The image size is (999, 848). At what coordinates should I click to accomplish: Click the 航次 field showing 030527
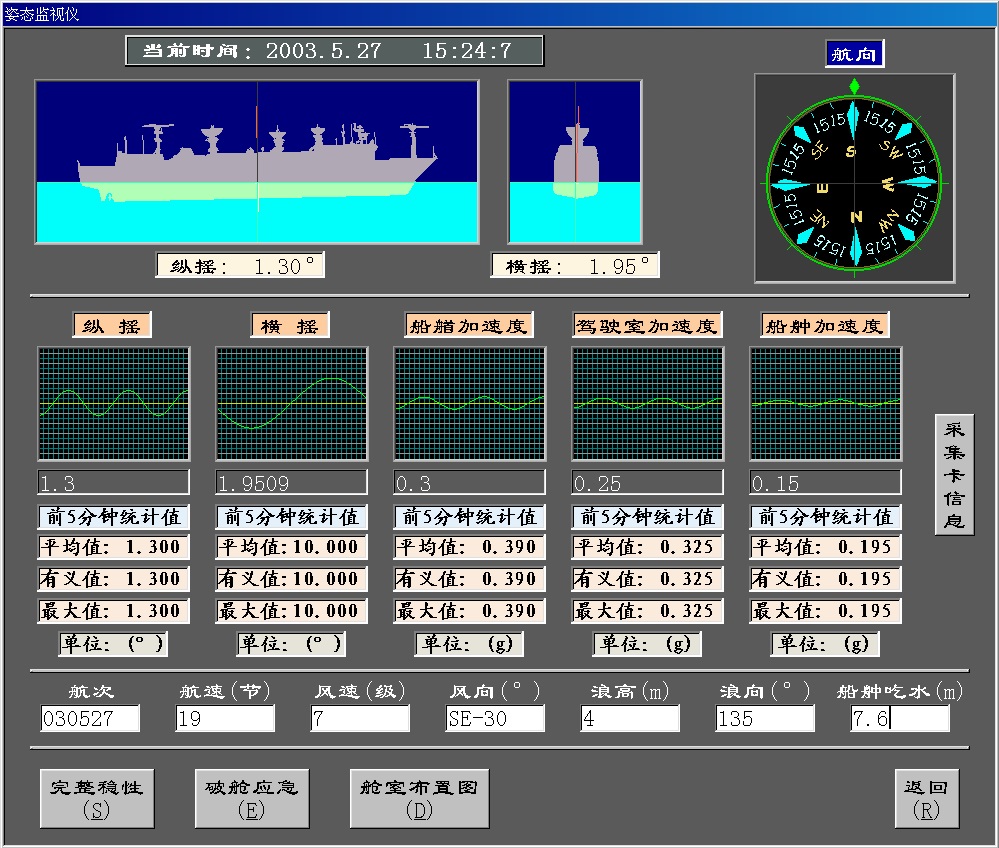click(x=90, y=718)
